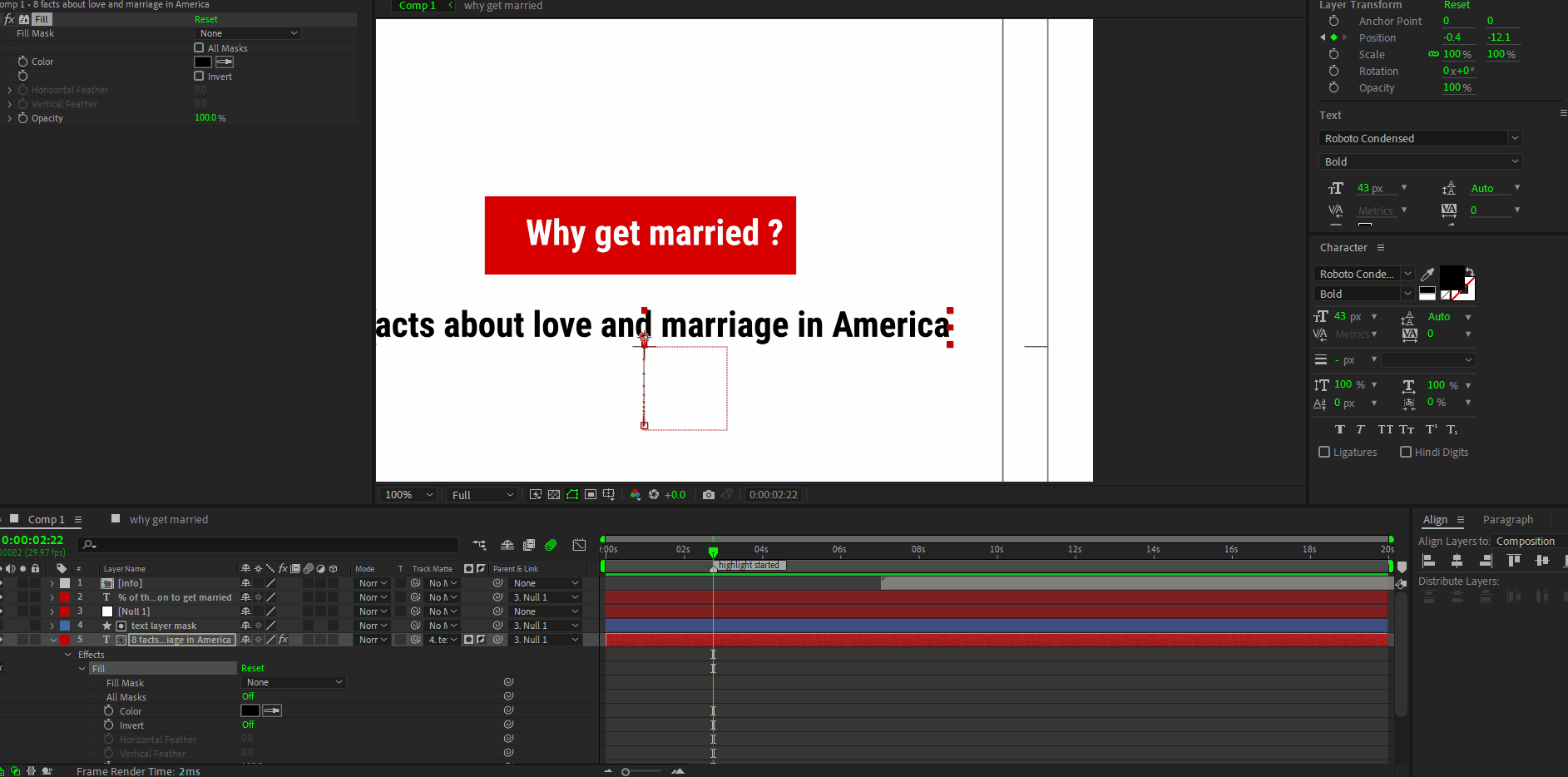Expand the [info] layer properties
1568x777 pixels.
pyautogui.click(x=52, y=583)
